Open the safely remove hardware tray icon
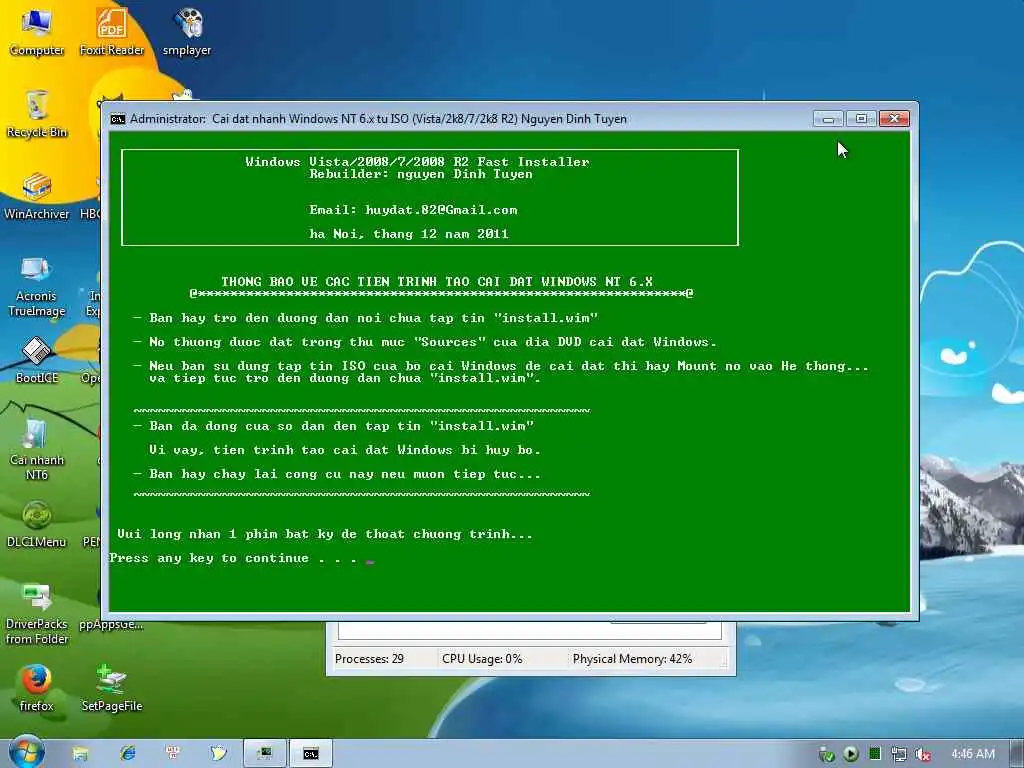1024x768 pixels. pyautogui.click(x=827, y=754)
